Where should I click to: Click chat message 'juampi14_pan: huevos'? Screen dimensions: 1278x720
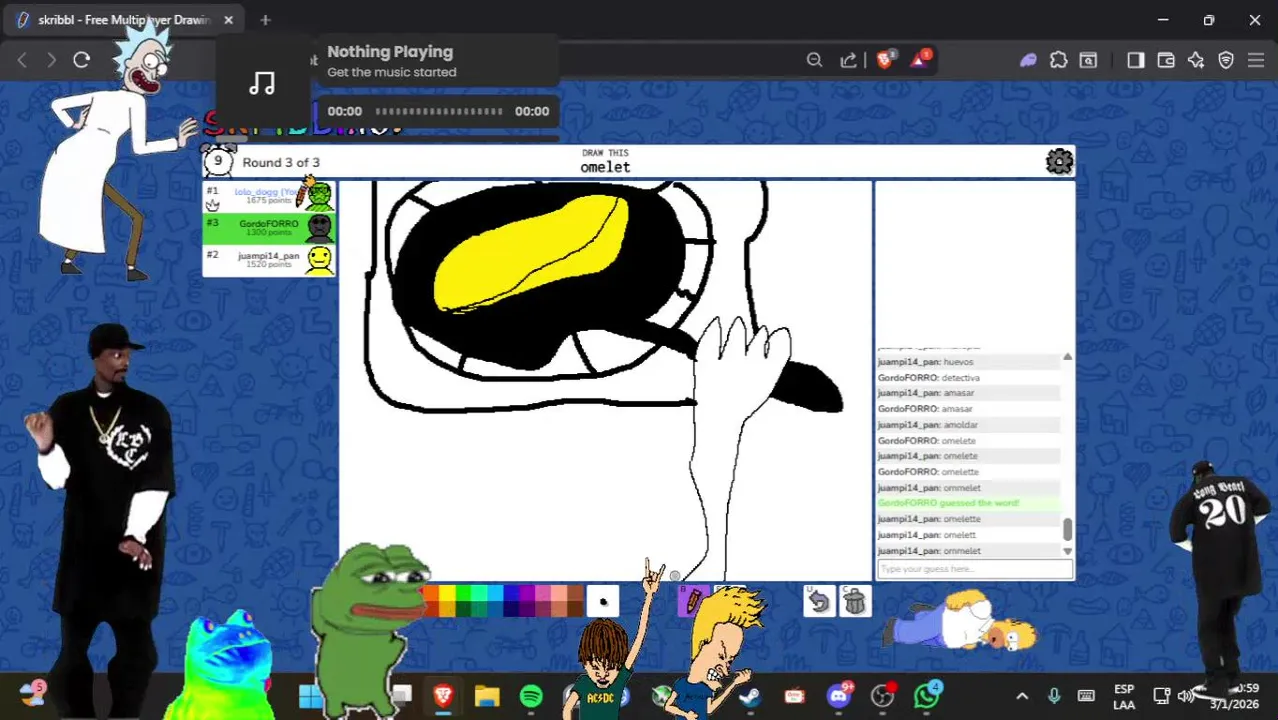926,362
